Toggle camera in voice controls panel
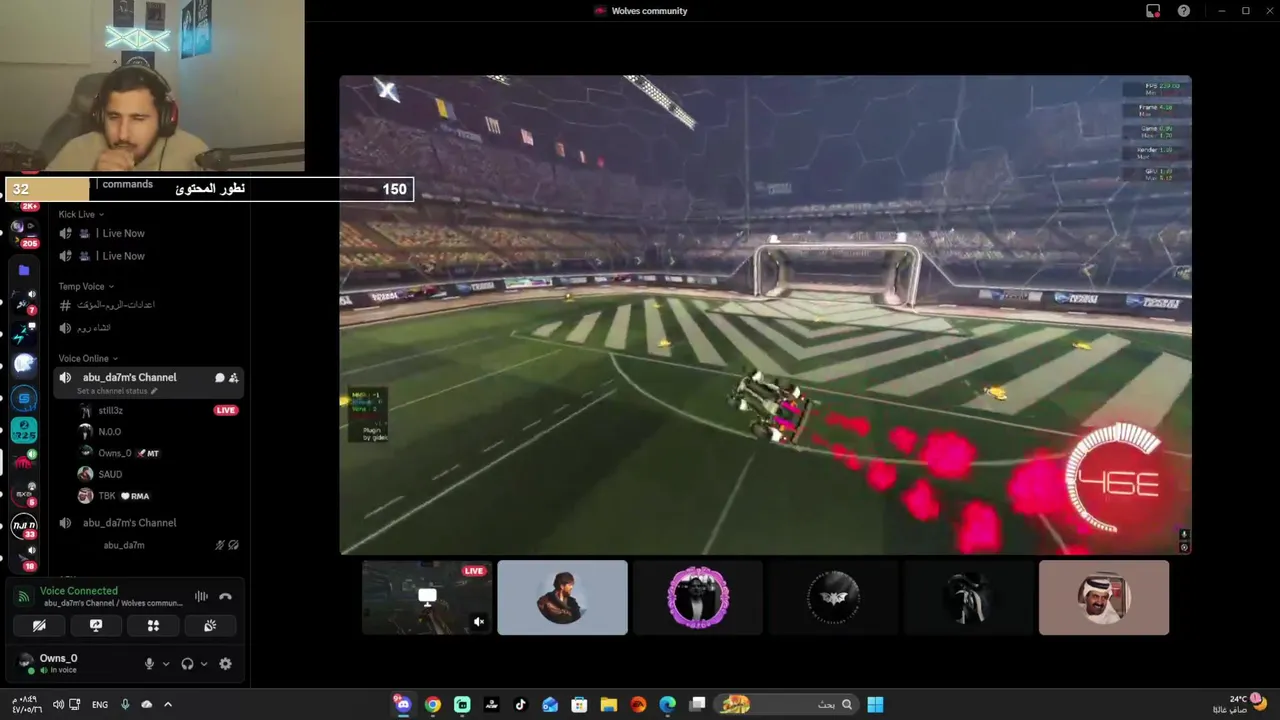1280x720 pixels. pyautogui.click(x=39, y=625)
